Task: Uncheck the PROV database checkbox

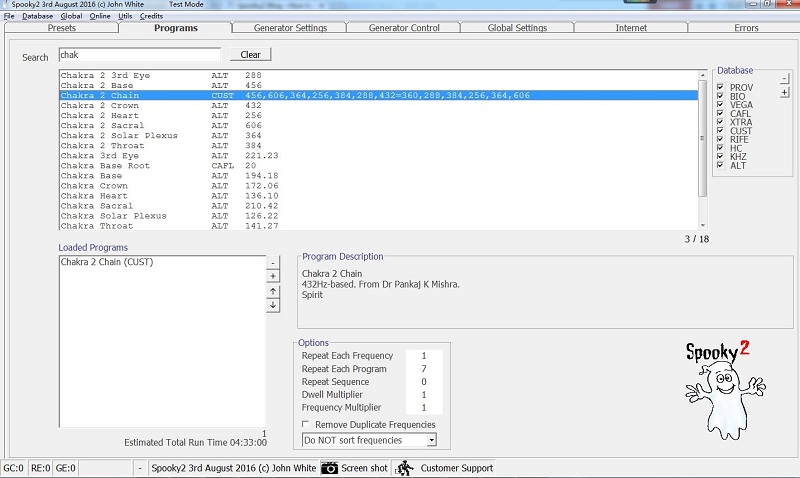Action: pos(720,88)
